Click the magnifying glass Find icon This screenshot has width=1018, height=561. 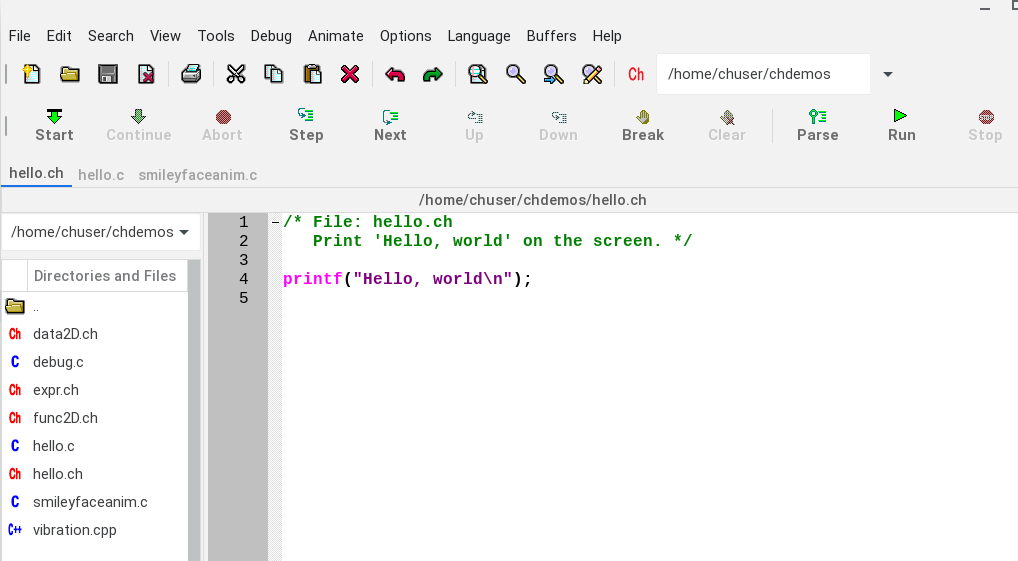click(516, 74)
